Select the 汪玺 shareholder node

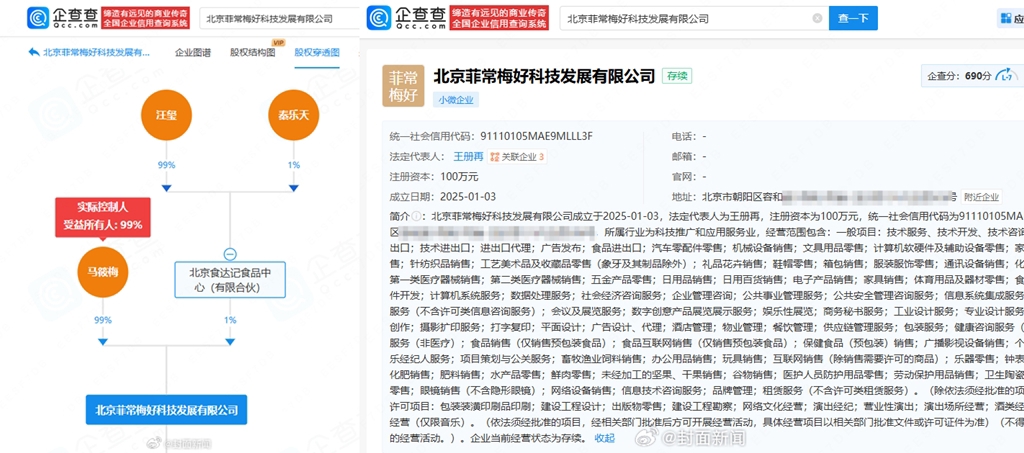[x=167, y=116]
